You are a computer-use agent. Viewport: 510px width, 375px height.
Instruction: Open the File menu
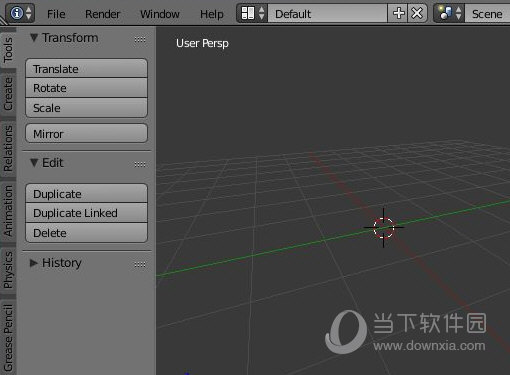coord(56,14)
